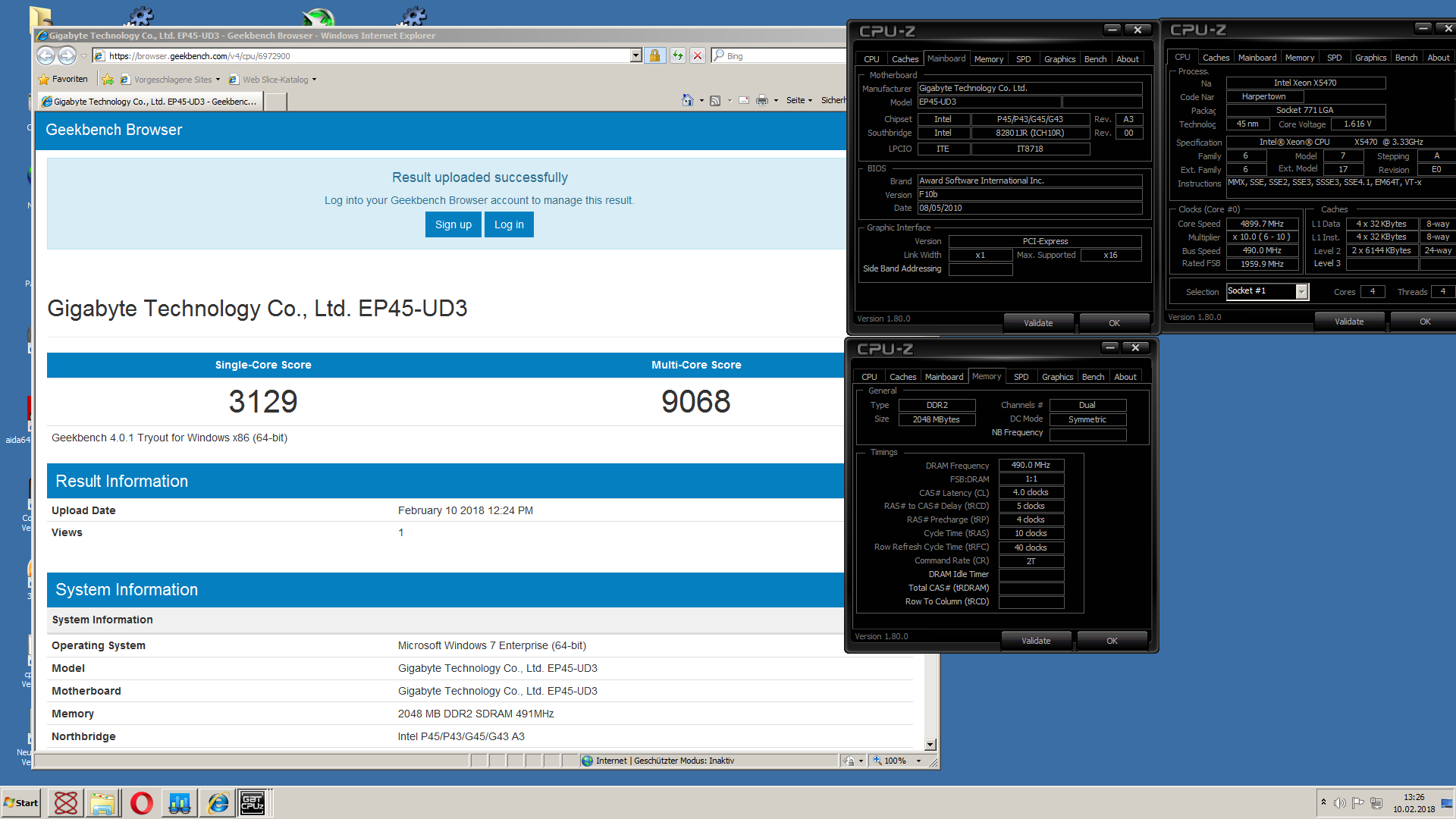Open Bench tab in Mainboard CPU-Z window
Image resolution: width=1456 pixels, height=819 pixels.
(x=1095, y=58)
